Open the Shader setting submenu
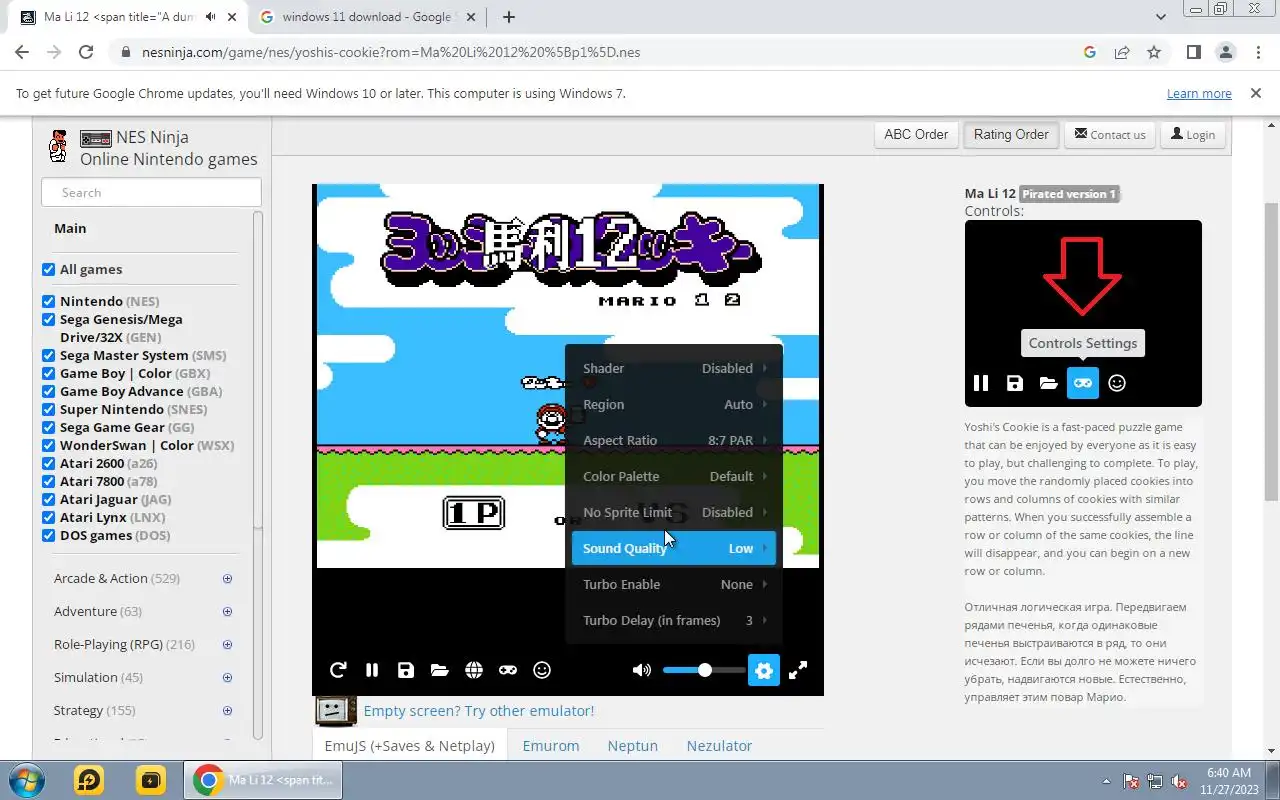Viewport: 1280px width, 800px height. (x=674, y=368)
